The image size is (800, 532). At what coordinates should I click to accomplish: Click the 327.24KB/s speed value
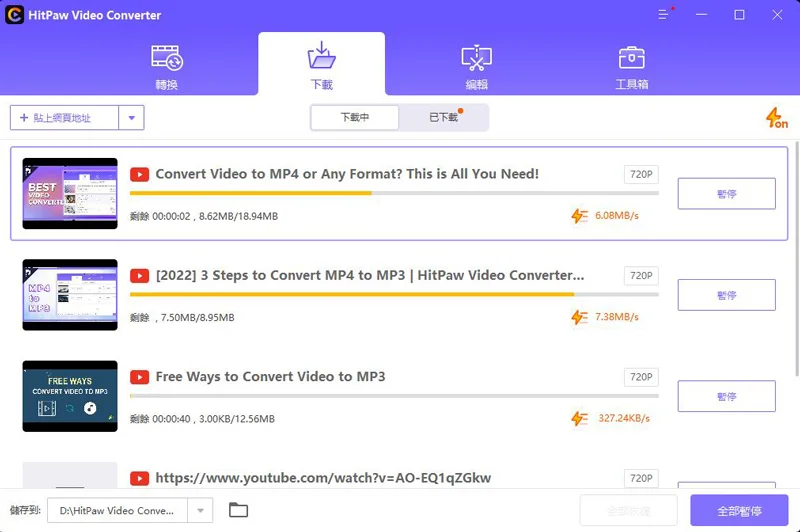(624, 419)
